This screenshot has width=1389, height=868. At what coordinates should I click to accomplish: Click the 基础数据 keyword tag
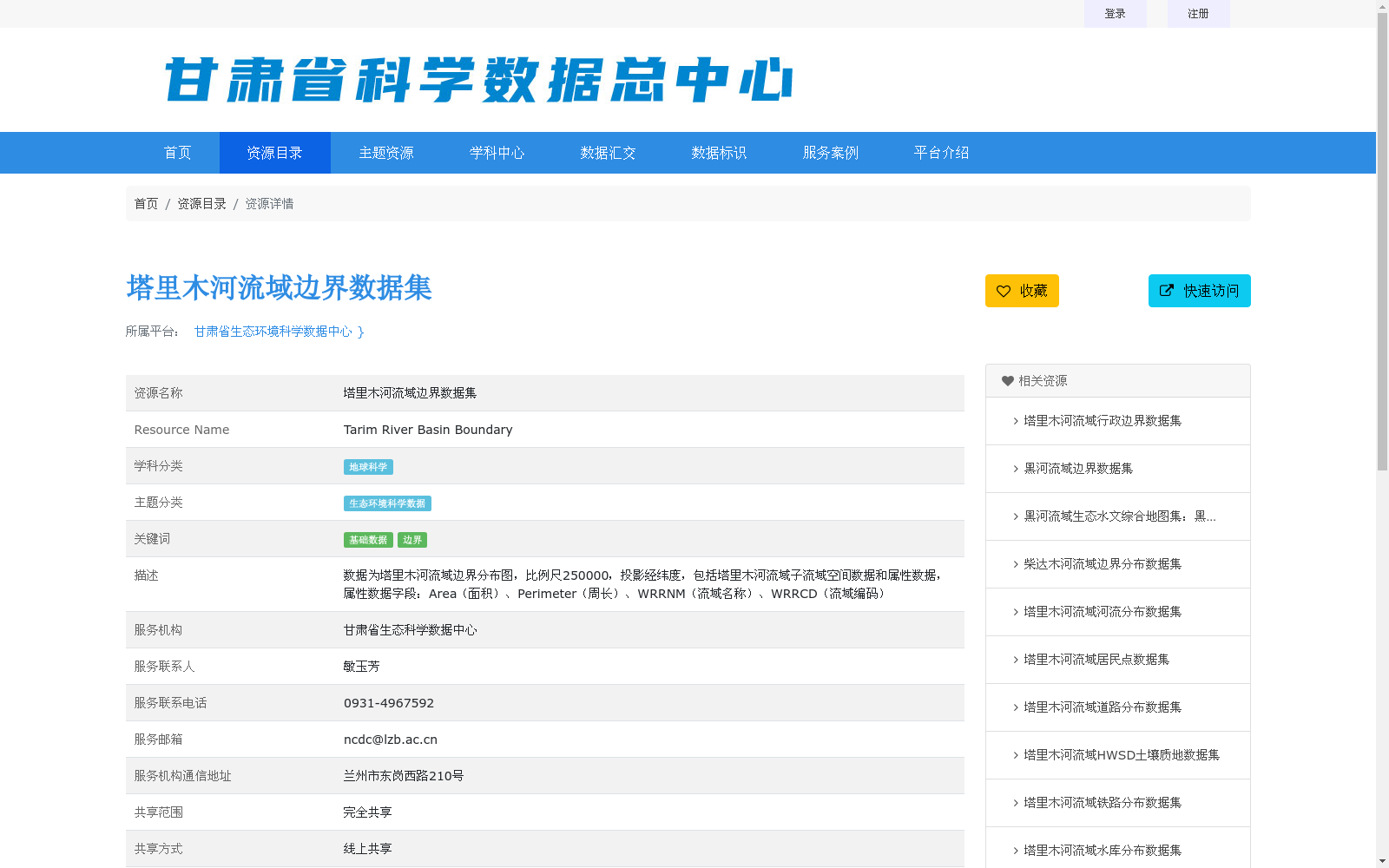point(368,540)
